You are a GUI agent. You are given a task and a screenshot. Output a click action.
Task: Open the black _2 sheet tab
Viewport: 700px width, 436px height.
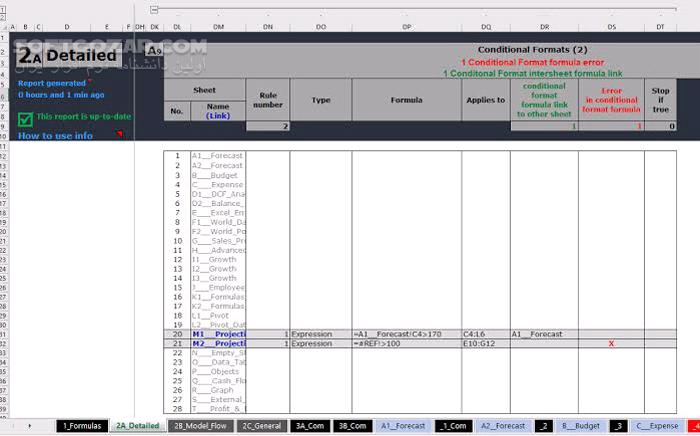[x=543, y=426]
